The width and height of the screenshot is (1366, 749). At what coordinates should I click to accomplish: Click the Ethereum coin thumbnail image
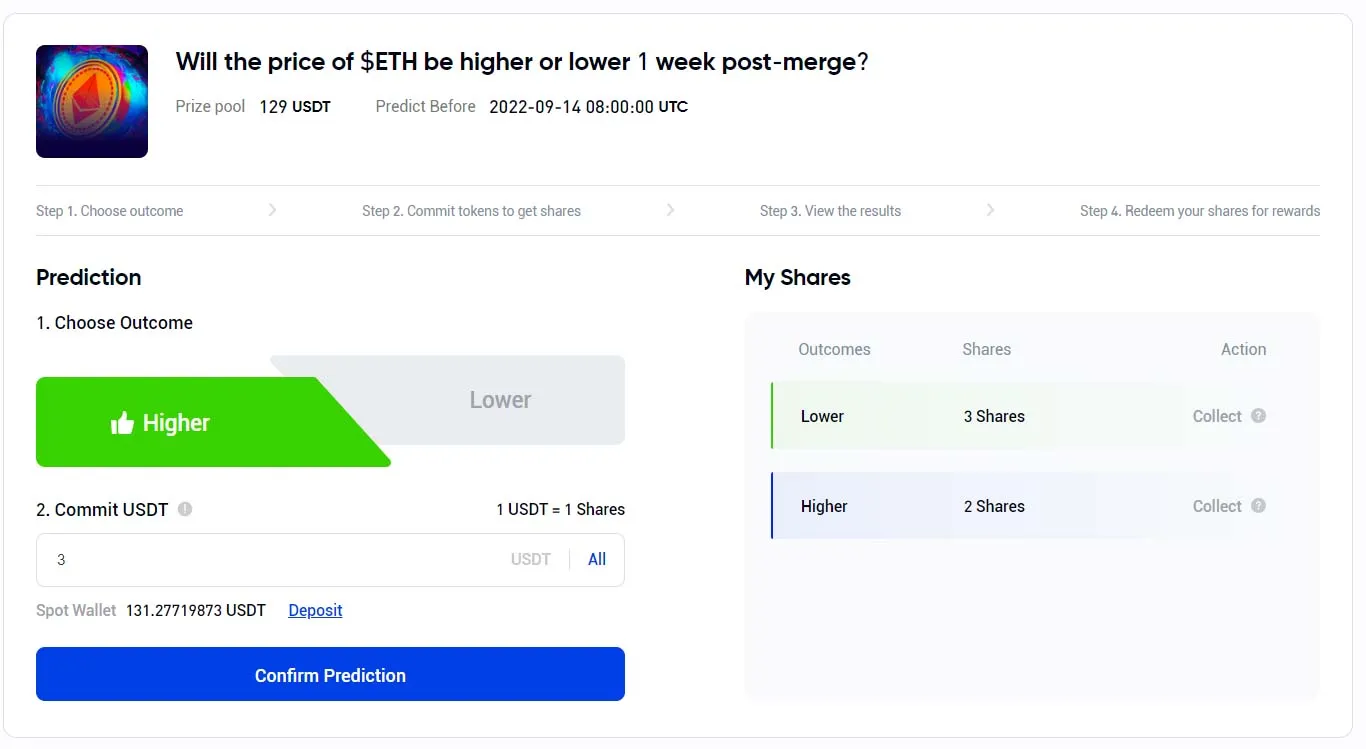(x=92, y=101)
